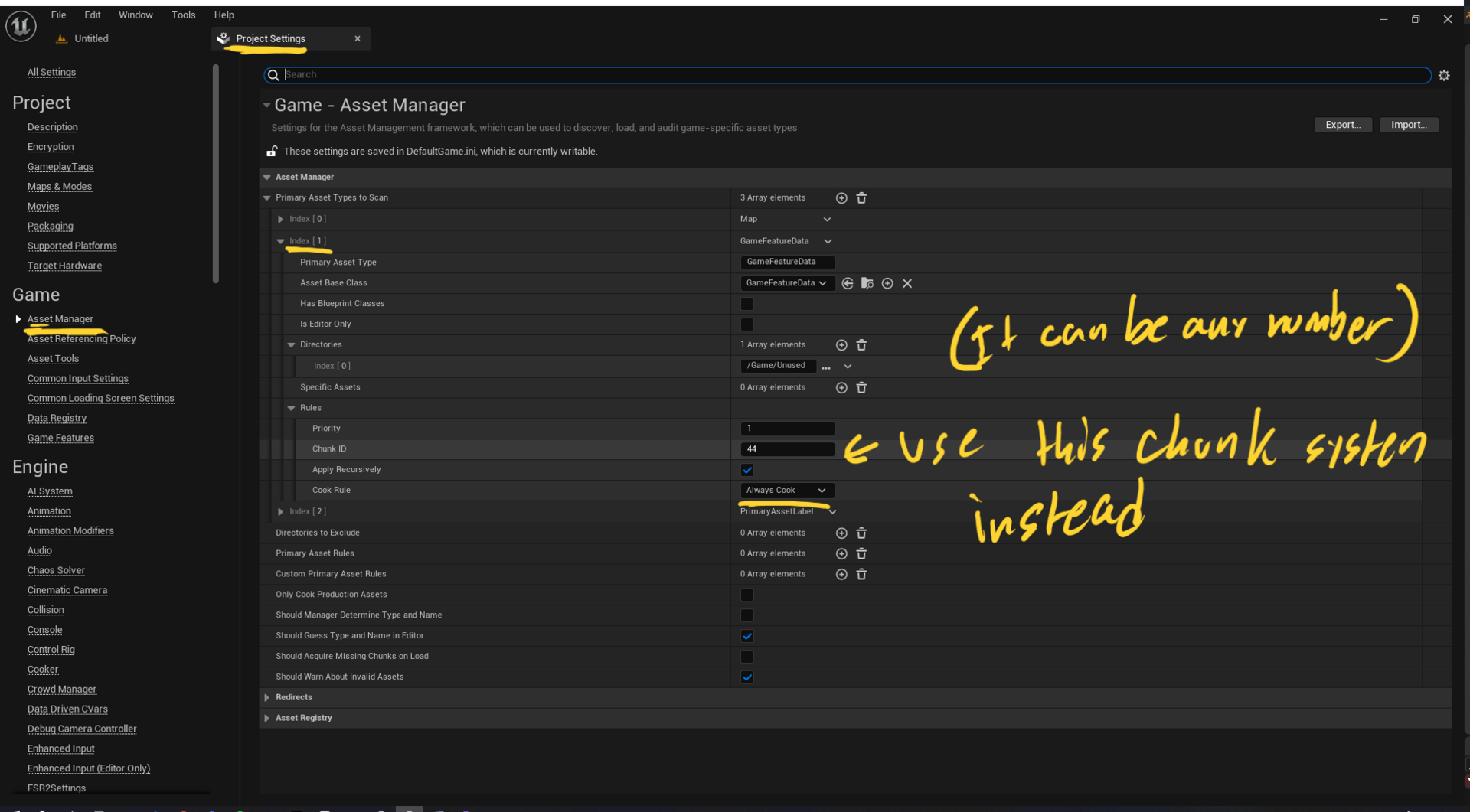Screen dimensions: 1470x812
Task: Open Game Features settings
Action: [60, 438]
